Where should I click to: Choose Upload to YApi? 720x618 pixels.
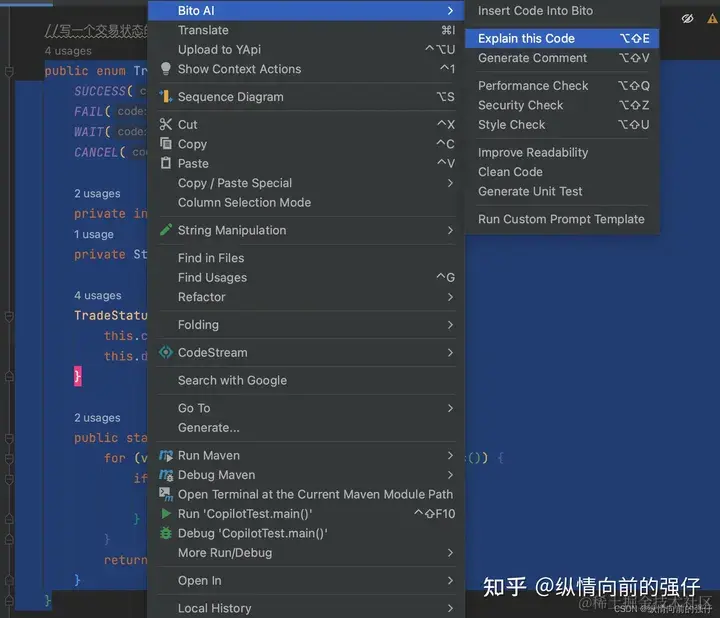click(306, 50)
